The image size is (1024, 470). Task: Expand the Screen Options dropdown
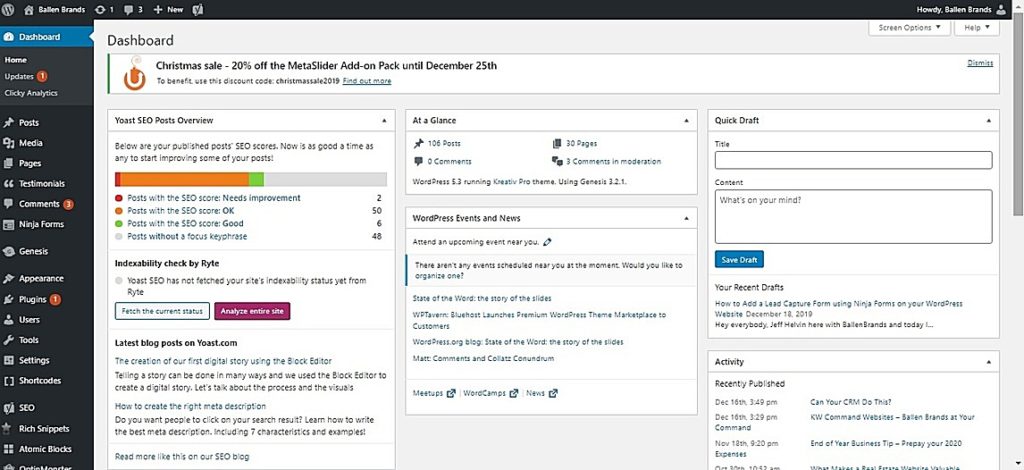click(909, 27)
